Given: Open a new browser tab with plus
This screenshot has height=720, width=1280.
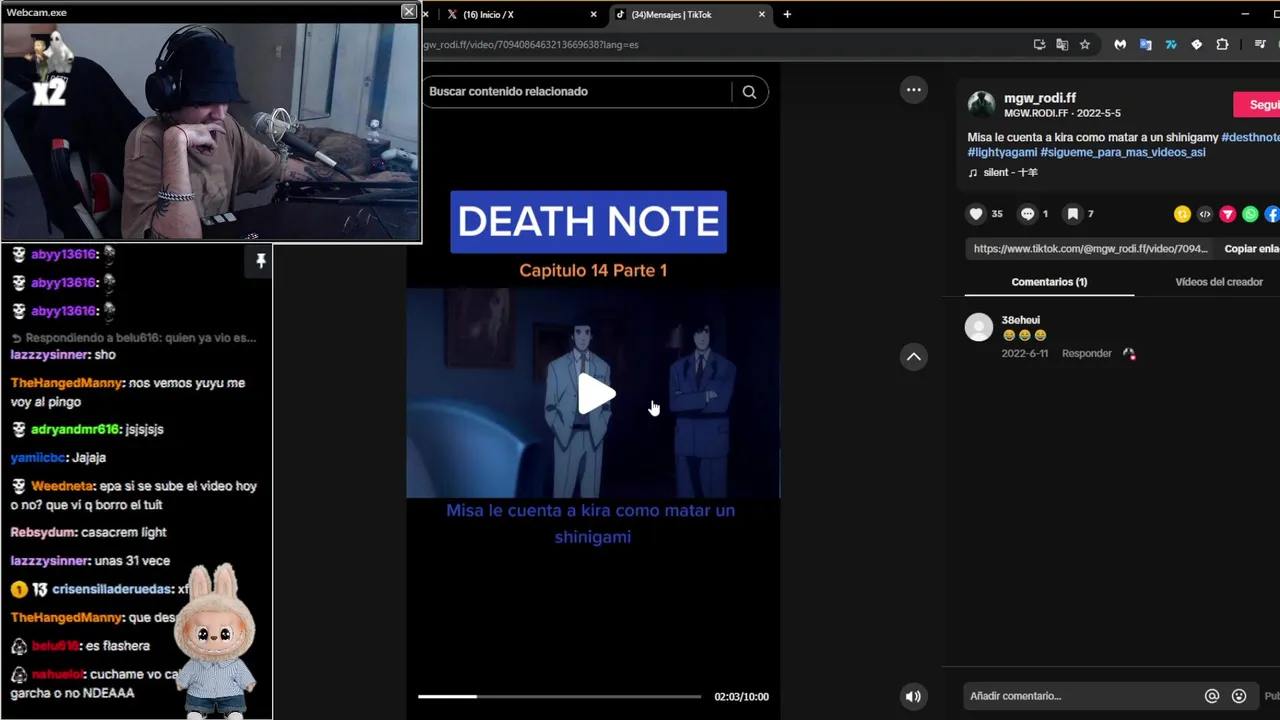Looking at the screenshot, I should (x=787, y=15).
